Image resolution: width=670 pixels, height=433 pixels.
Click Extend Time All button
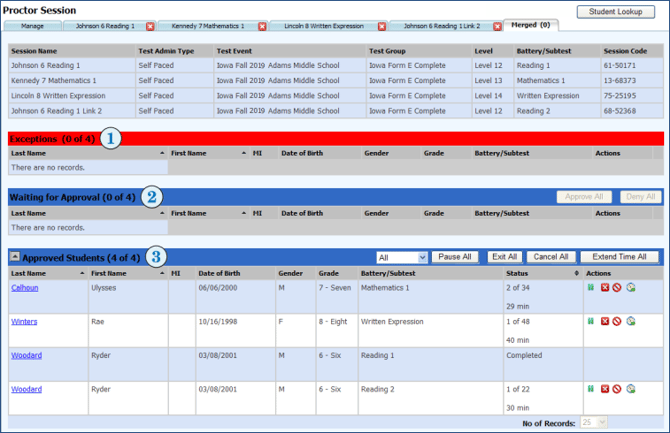[x=619, y=257]
